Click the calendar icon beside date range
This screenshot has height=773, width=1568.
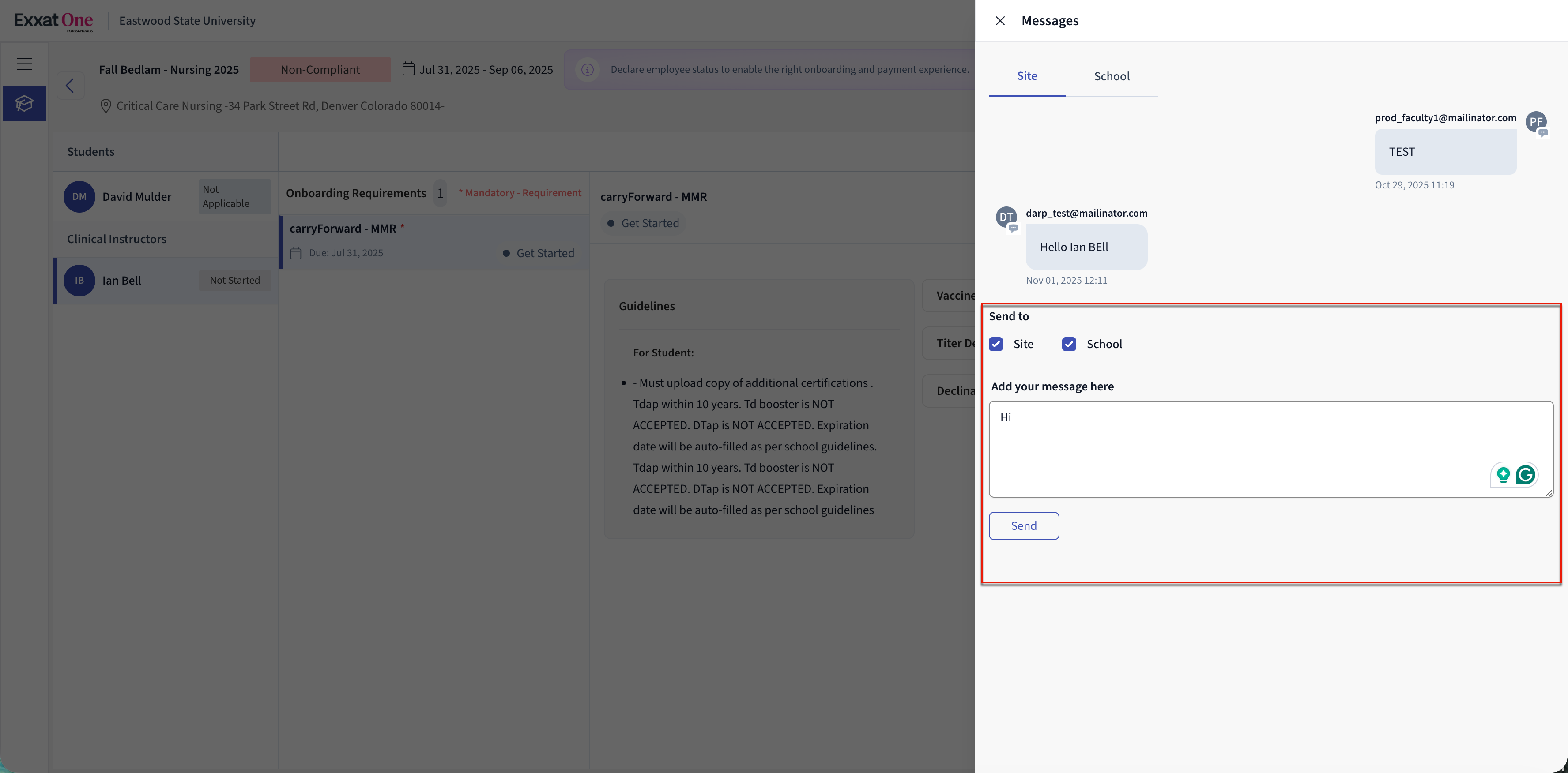tap(408, 69)
